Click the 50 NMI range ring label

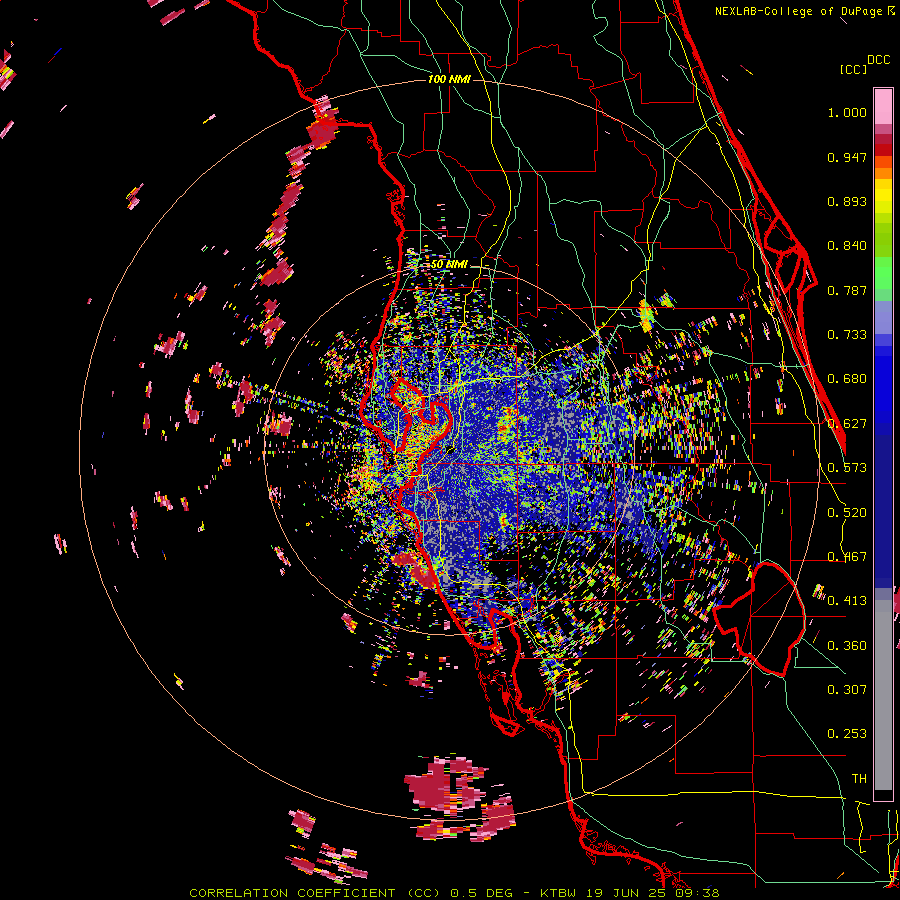tap(449, 265)
